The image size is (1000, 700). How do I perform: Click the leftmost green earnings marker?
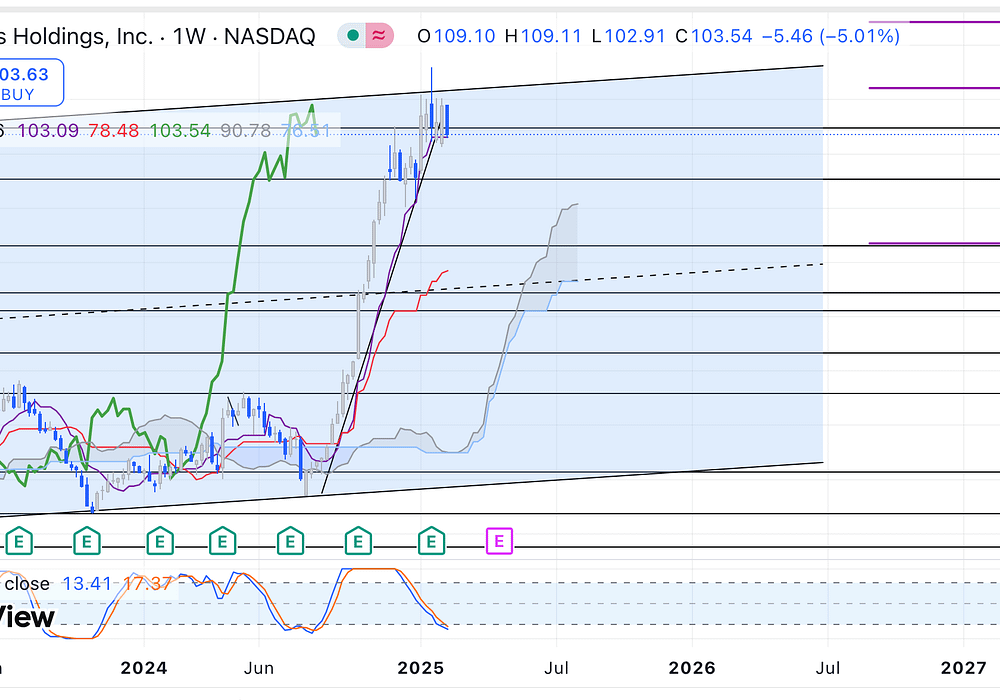(19, 542)
